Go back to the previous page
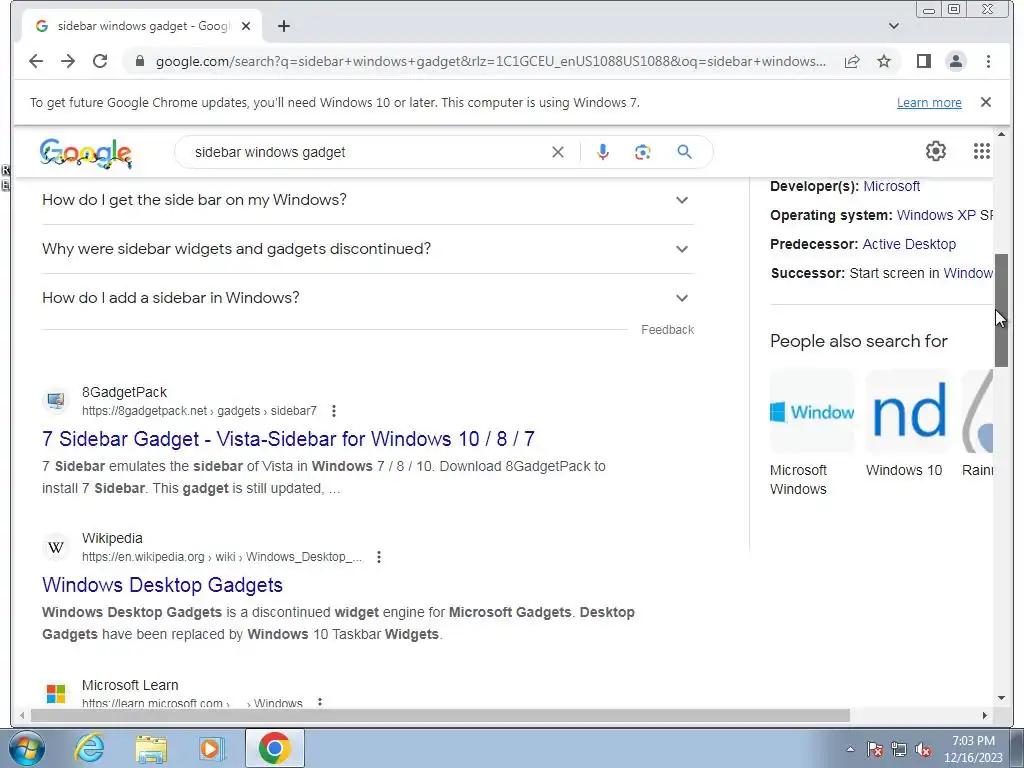1024x768 pixels. (36, 61)
